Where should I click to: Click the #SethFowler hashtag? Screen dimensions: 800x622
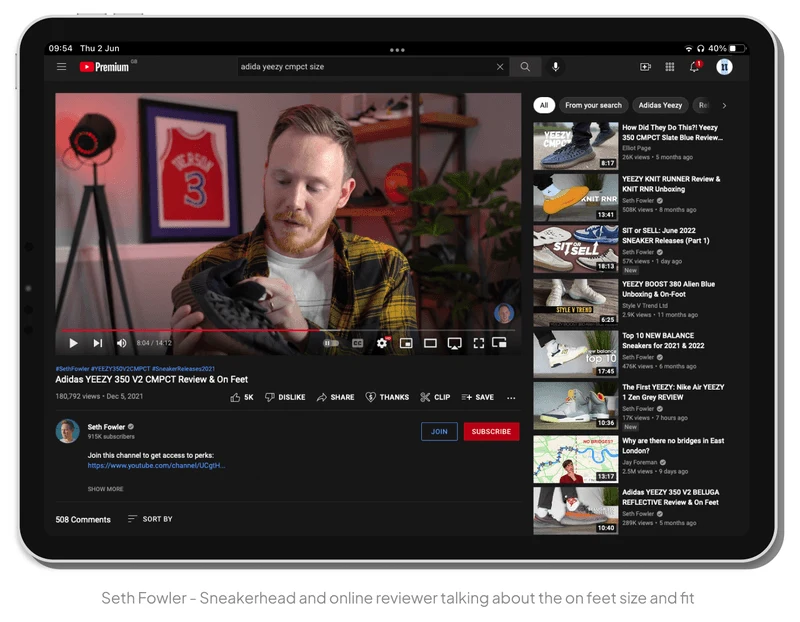pyautogui.click(x=72, y=369)
